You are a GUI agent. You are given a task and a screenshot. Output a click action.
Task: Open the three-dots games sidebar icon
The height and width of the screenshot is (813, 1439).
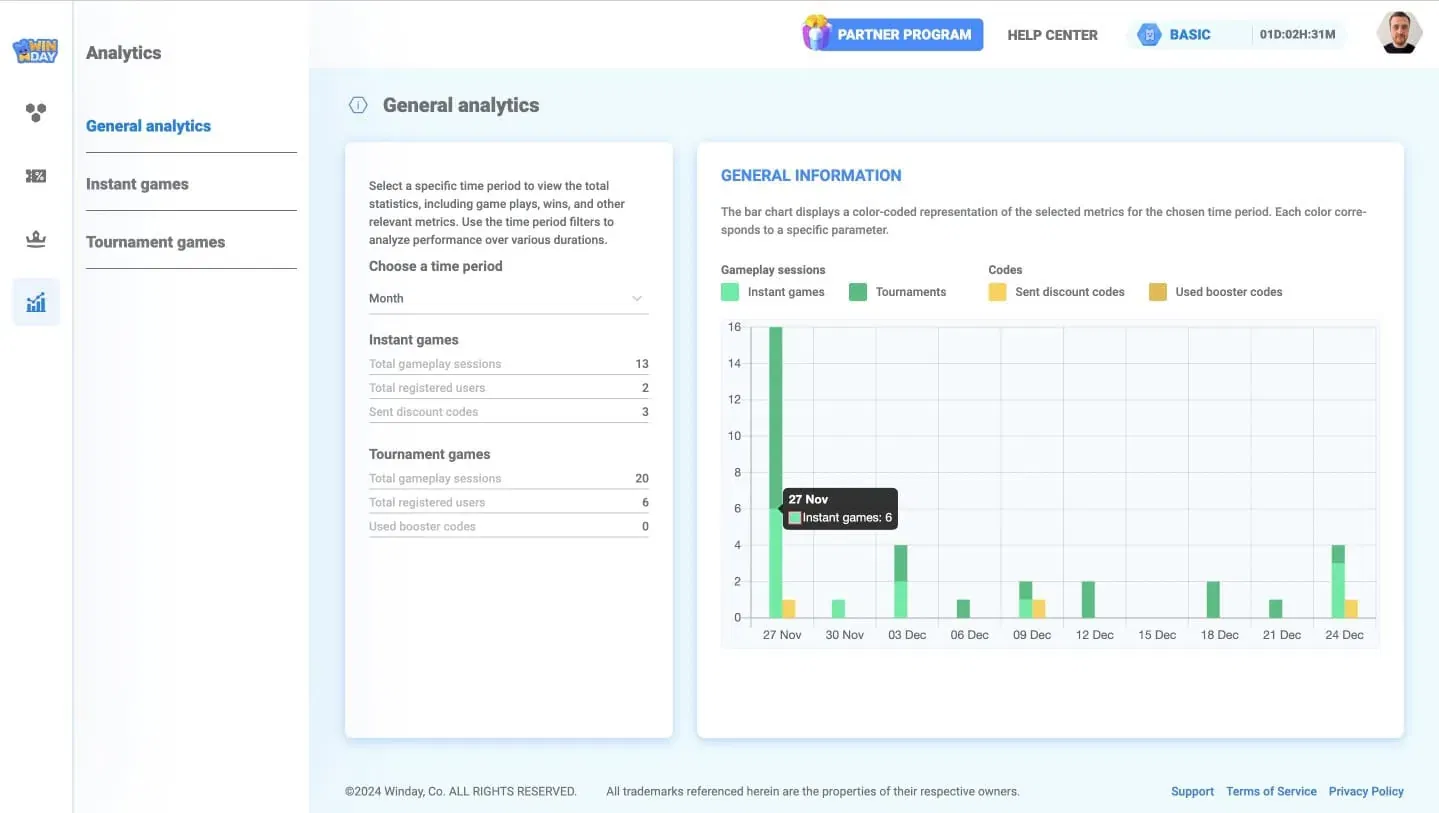[x=36, y=113]
